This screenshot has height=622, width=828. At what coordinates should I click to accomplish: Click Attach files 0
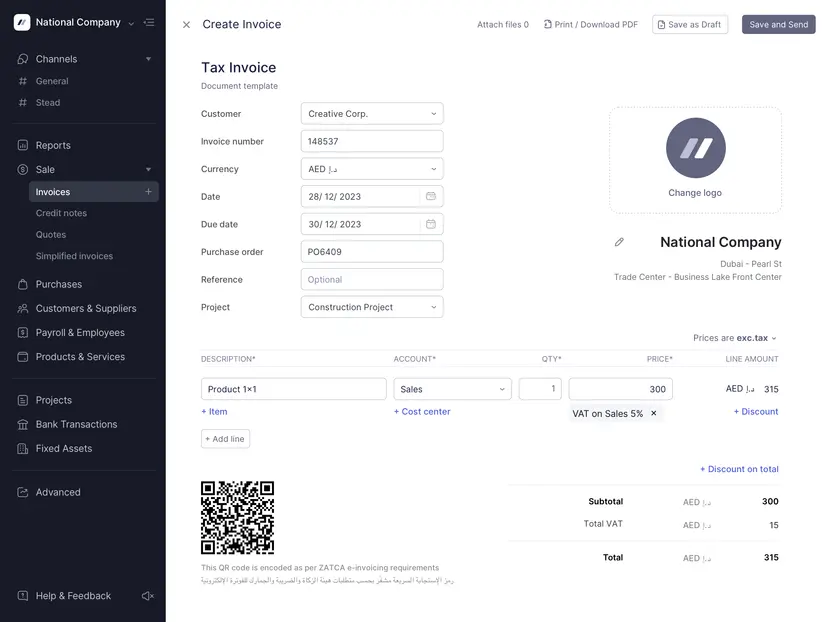click(503, 24)
